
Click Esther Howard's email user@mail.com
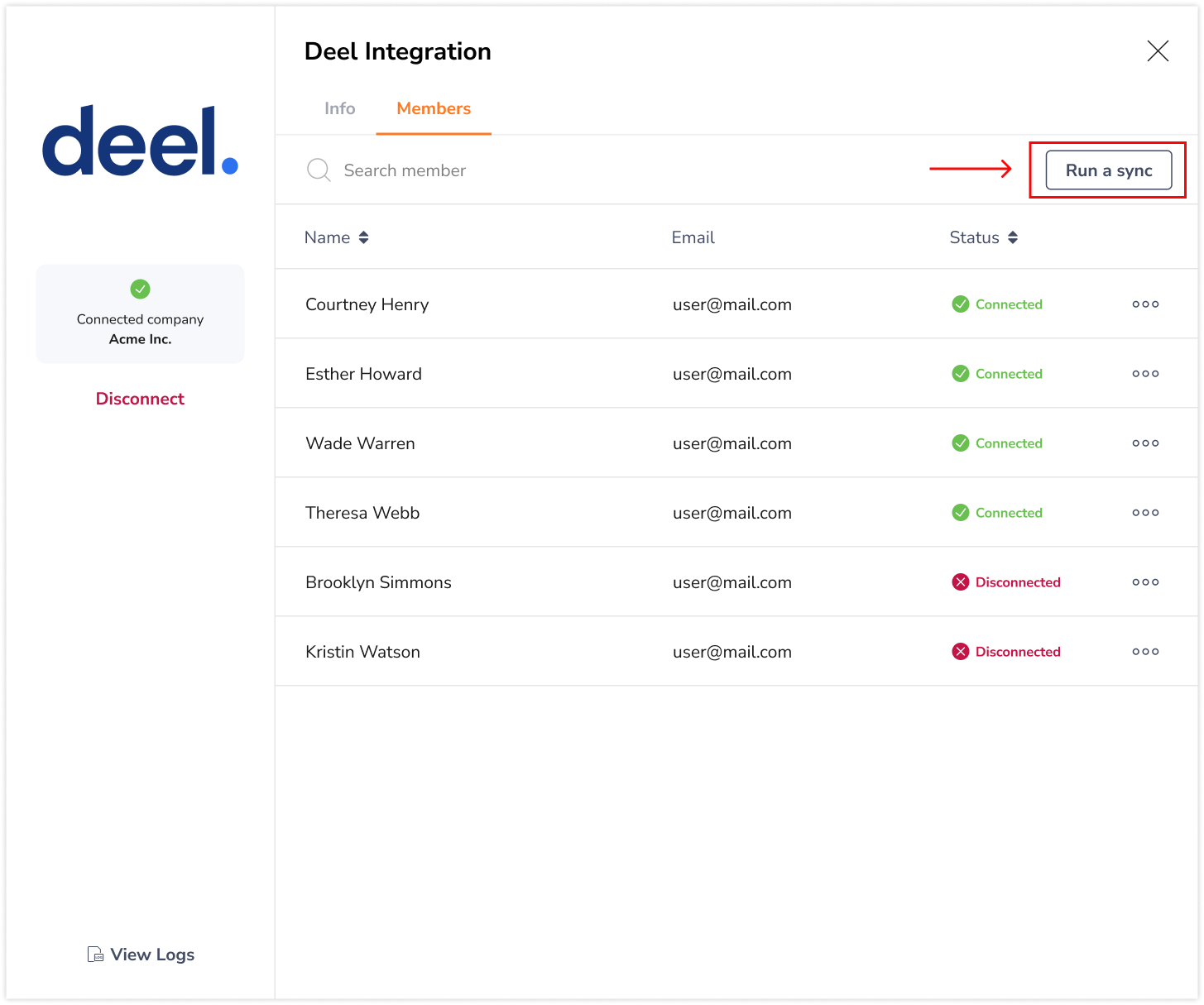point(732,374)
